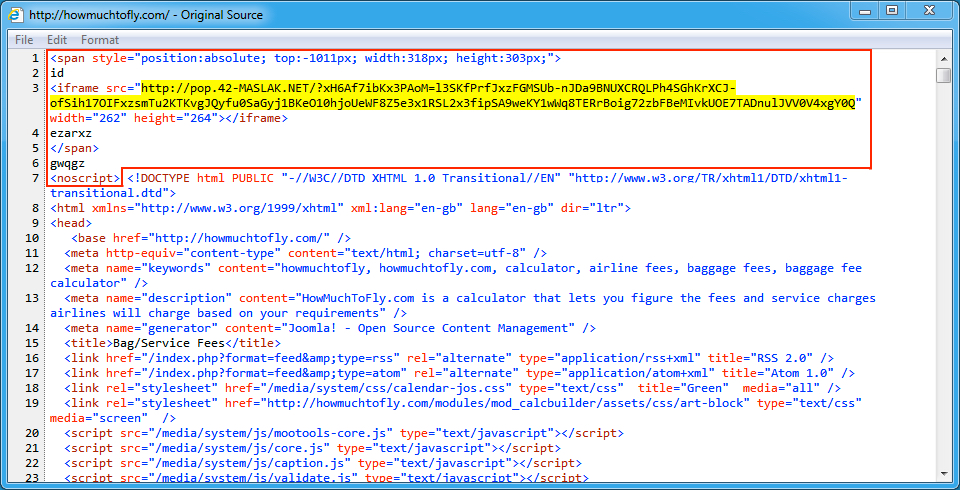Click the calendar-jos.css stylesheet line
960x490 pixels.
coord(452,388)
